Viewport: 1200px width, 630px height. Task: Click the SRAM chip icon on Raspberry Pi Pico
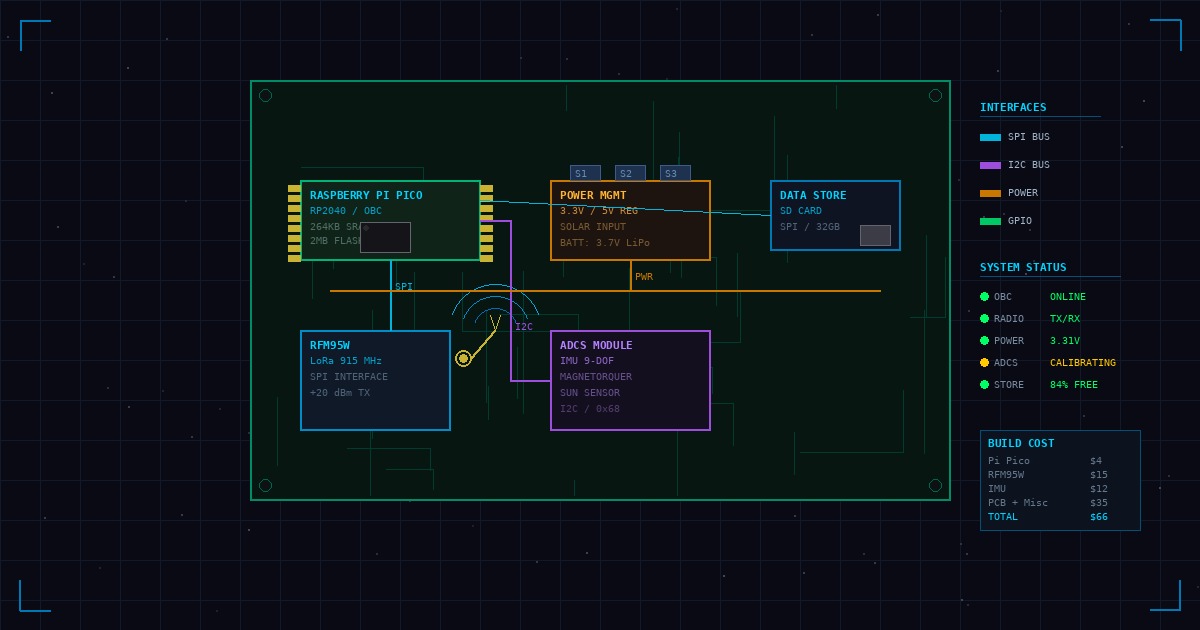(386, 237)
